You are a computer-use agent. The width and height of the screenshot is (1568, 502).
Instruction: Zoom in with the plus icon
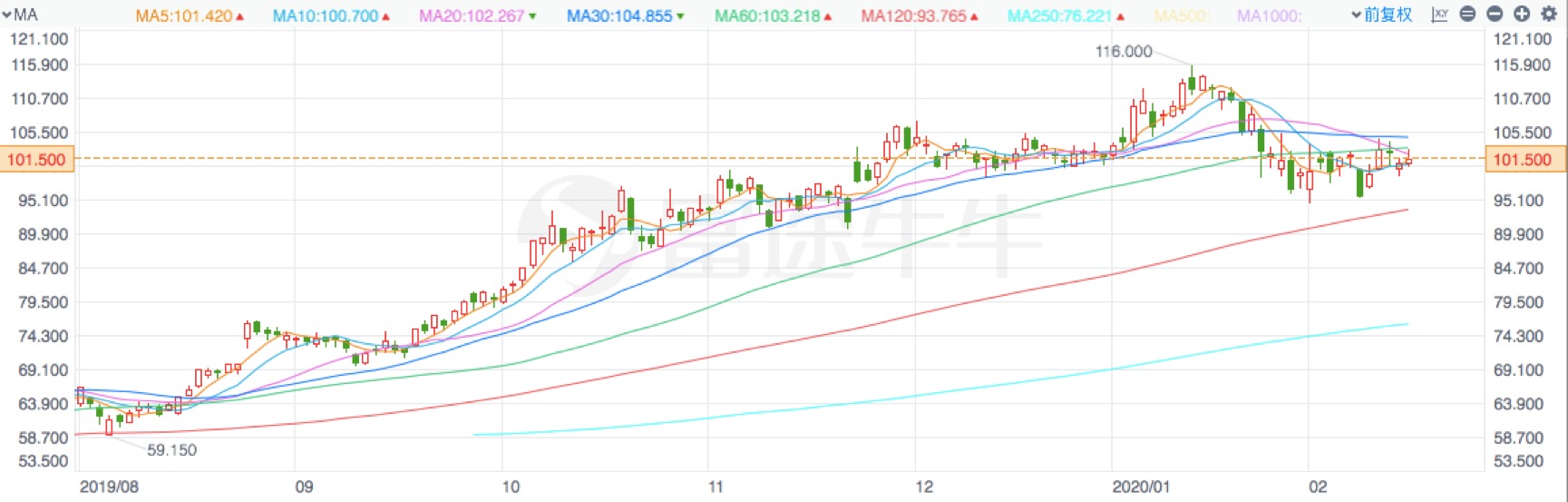[x=1522, y=15]
